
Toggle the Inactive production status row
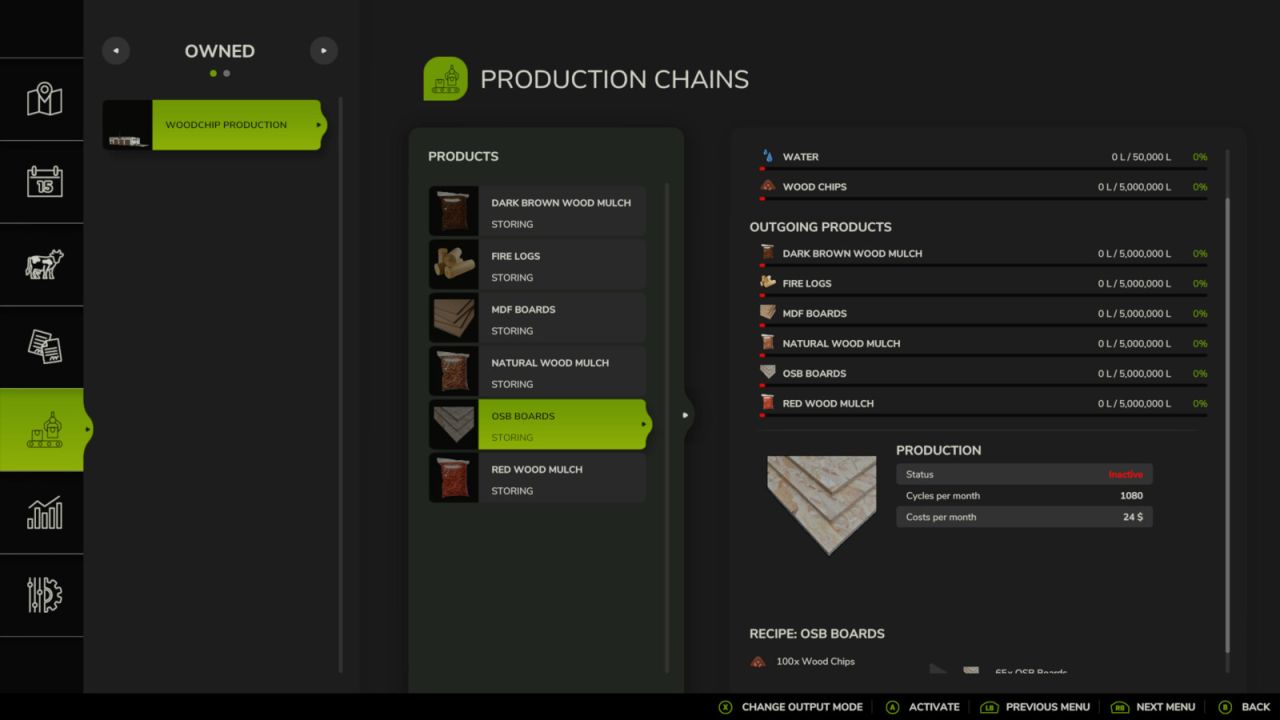[1024, 474]
